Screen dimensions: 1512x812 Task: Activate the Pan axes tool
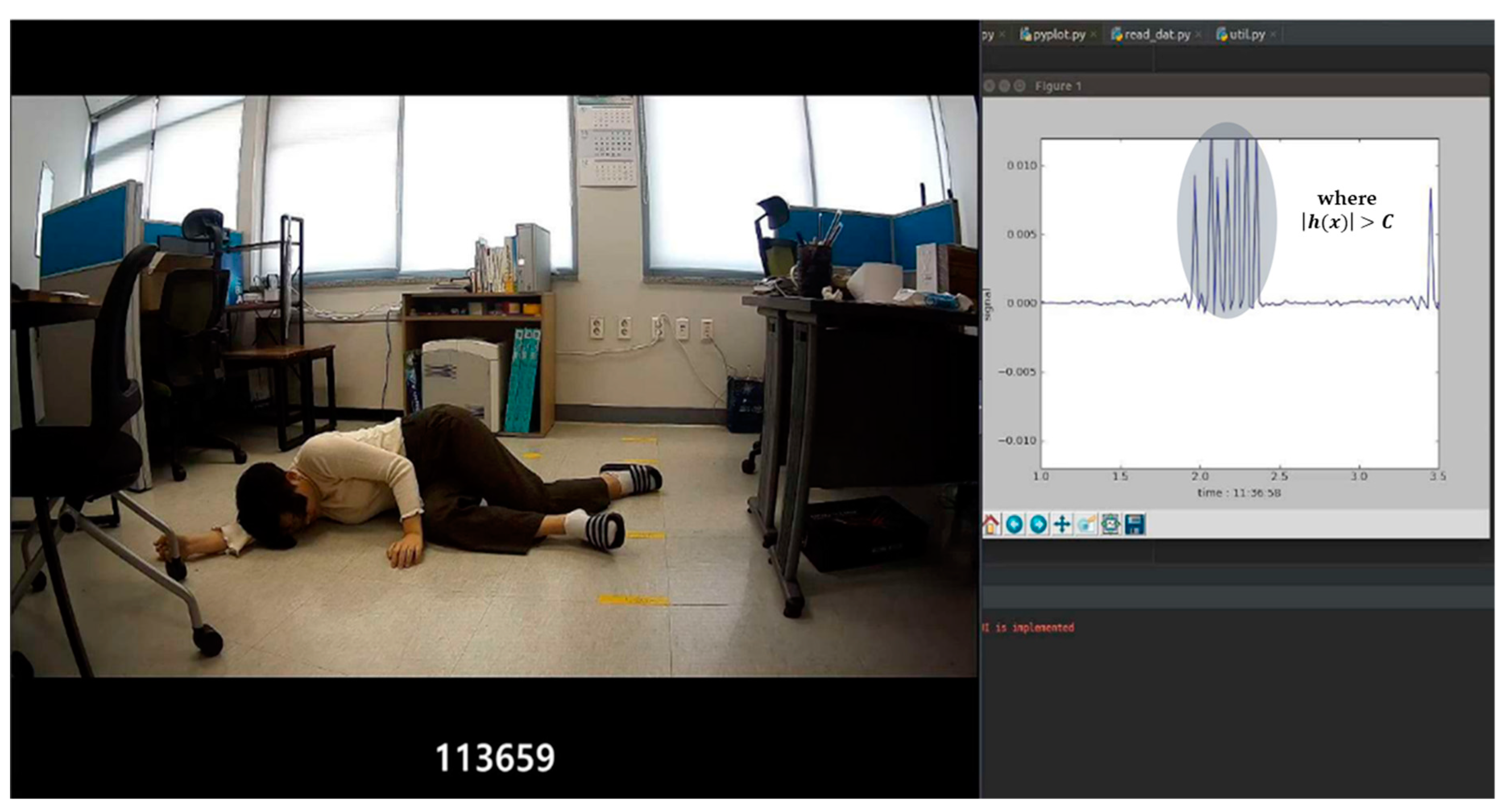(x=1063, y=524)
